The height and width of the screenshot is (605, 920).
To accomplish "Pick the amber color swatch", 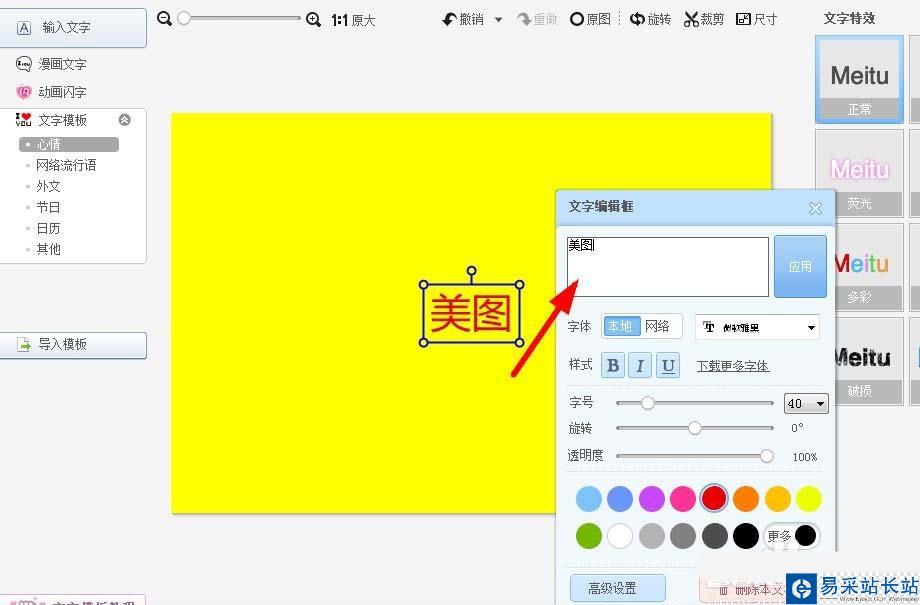I will pos(777,499).
